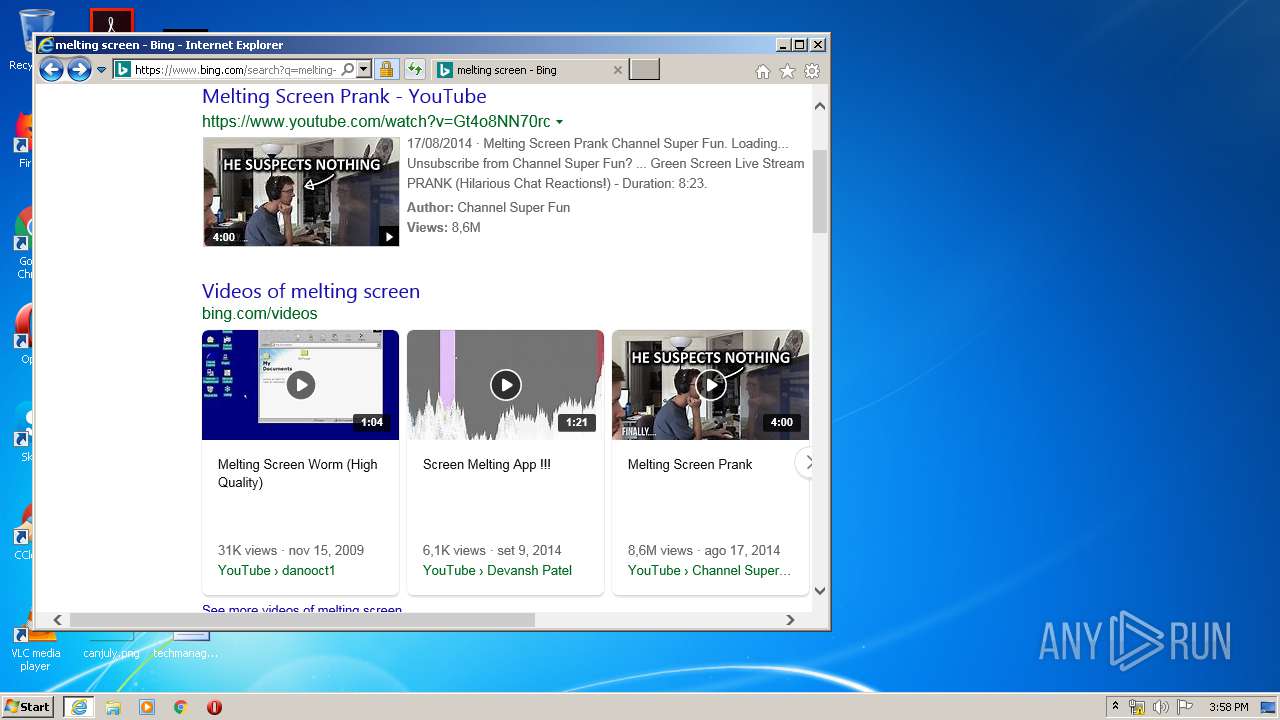This screenshot has width=1280, height=720.
Task: Expand the address bar autocomplete dropdown
Action: point(364,70)
